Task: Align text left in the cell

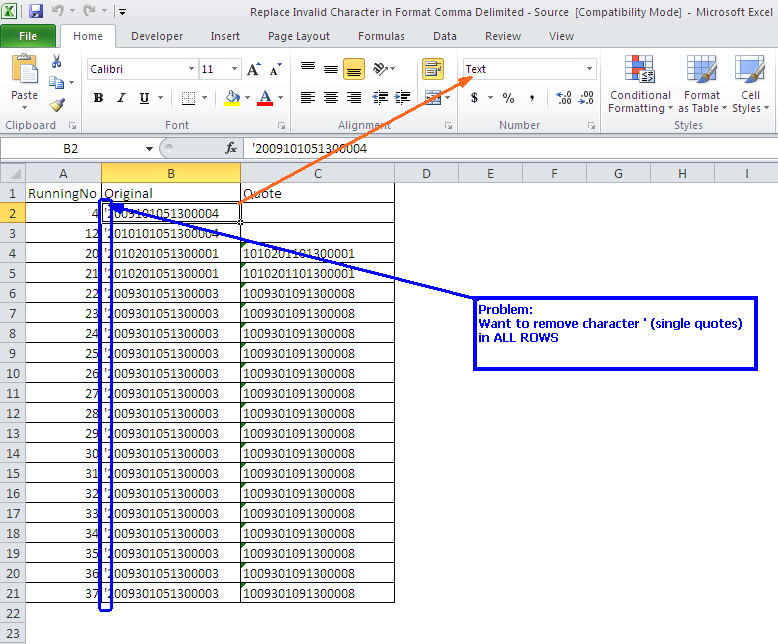Action: pos(308,98)
